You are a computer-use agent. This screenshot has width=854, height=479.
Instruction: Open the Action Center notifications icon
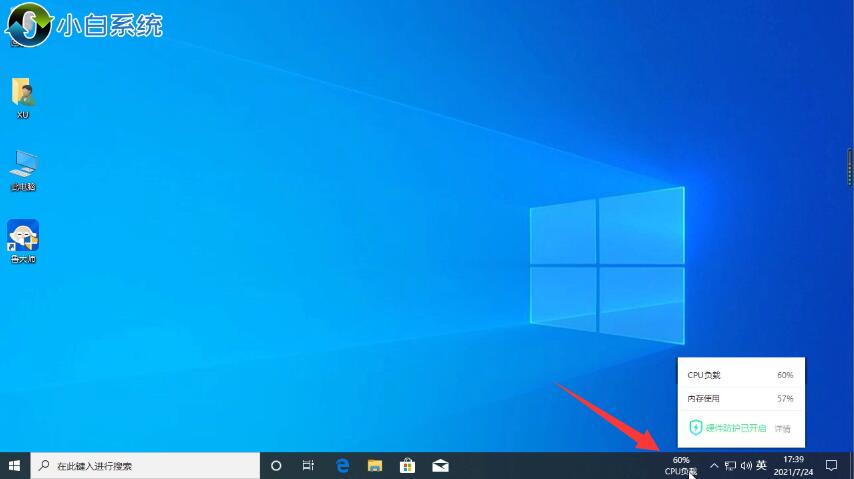coord(831,466)
